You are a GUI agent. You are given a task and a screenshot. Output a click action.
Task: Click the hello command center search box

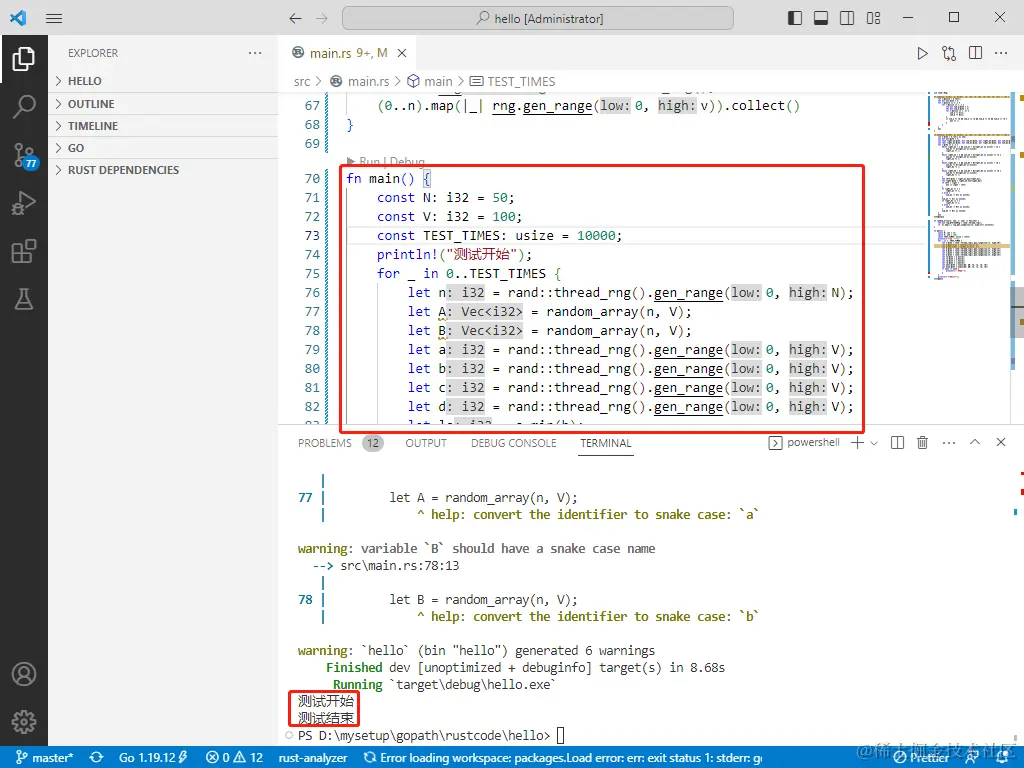tap(537, 18)
